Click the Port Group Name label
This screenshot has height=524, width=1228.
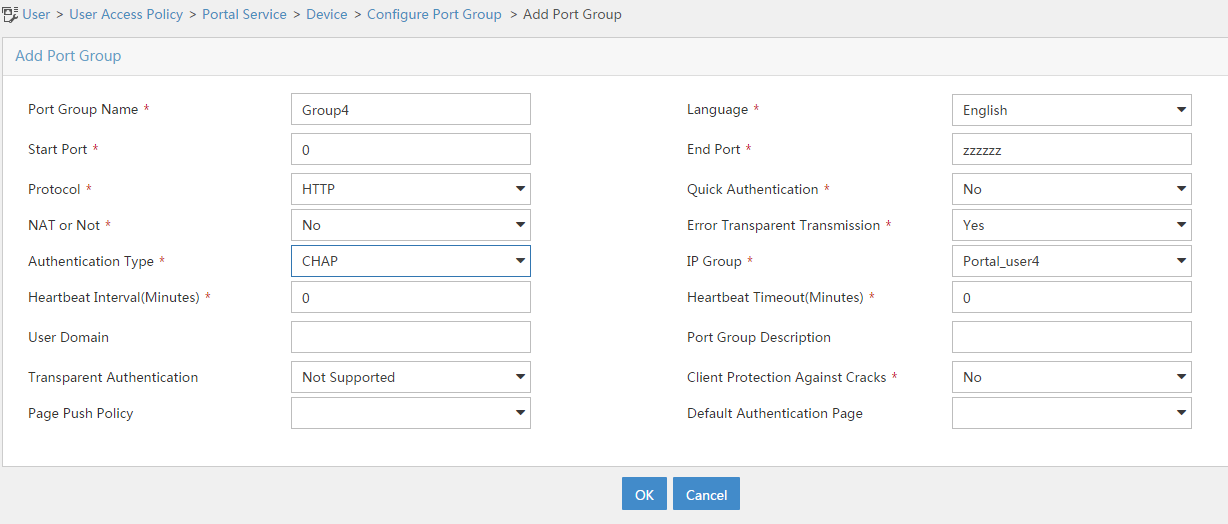[x=83, y=109]
